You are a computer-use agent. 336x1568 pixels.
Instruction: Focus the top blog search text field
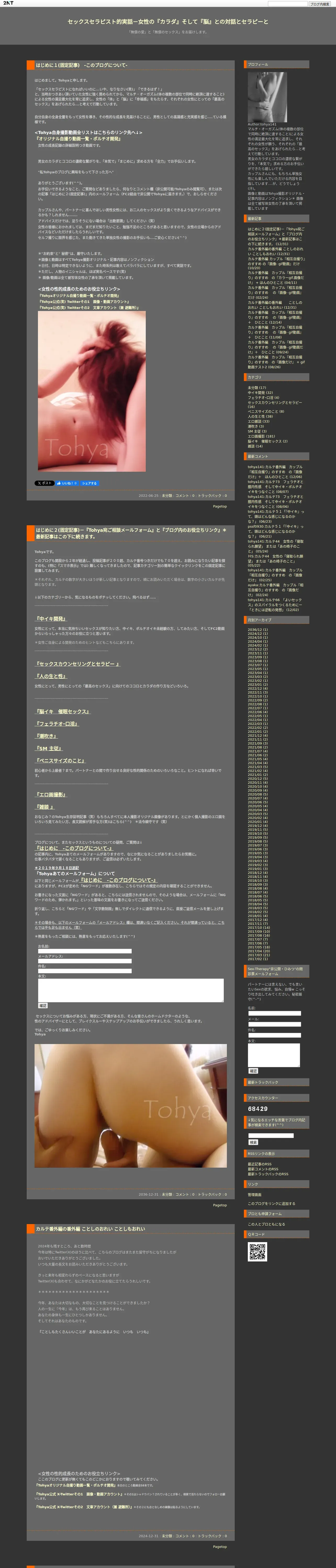pyautogui.click(x=288, y=4)
